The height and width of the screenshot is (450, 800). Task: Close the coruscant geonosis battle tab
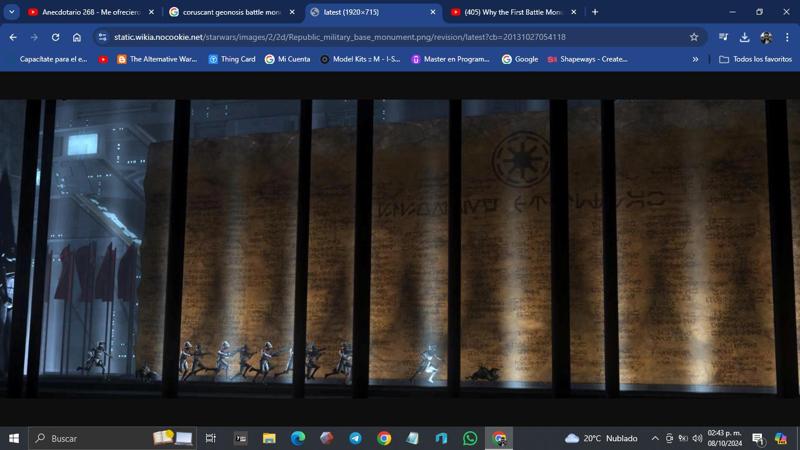click(x=292, y=12)
